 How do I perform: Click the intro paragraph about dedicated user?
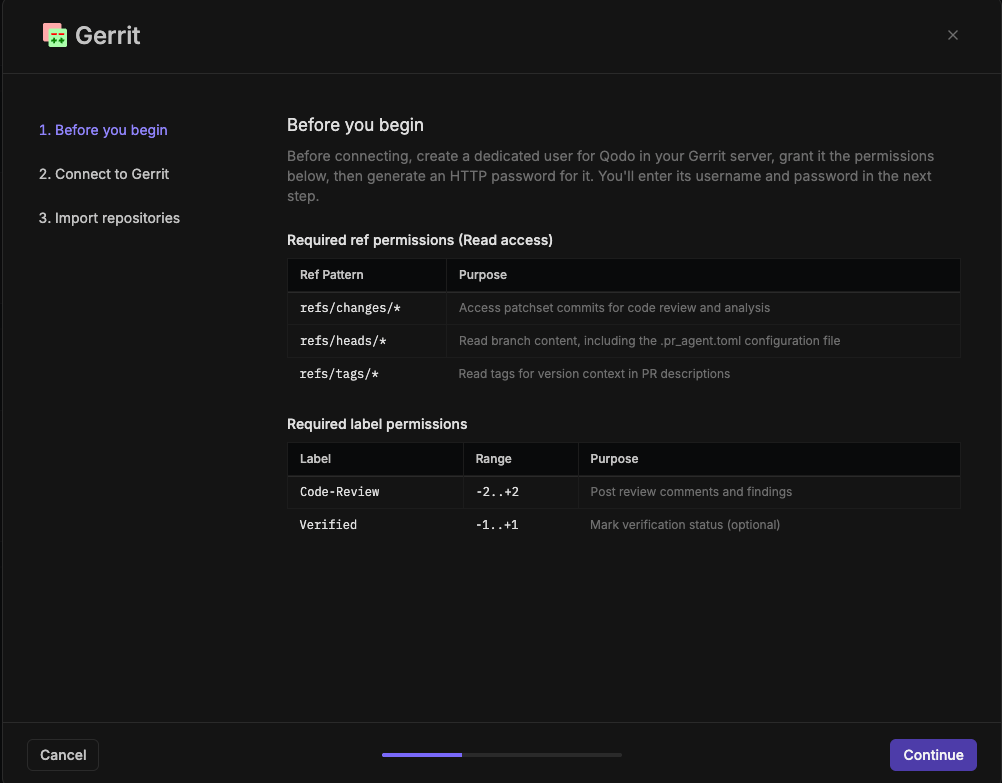[610, 176]
